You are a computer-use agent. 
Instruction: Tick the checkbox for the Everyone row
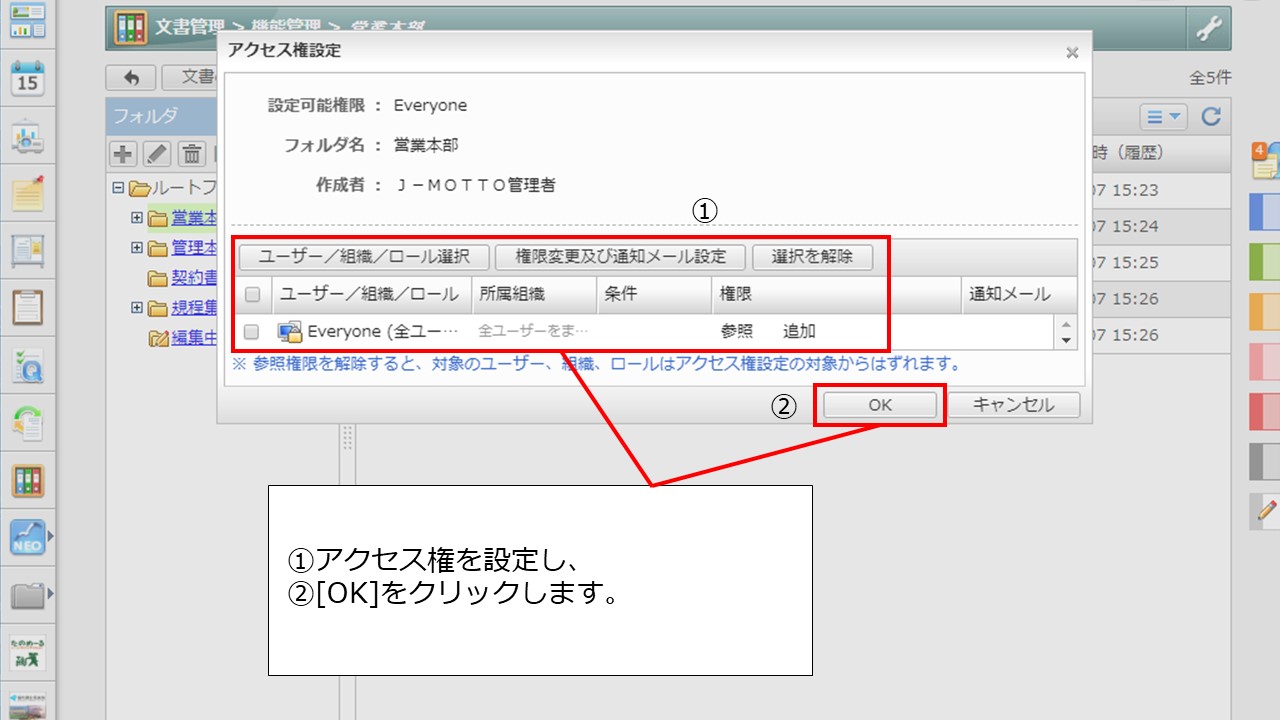[x=252, y=331]
